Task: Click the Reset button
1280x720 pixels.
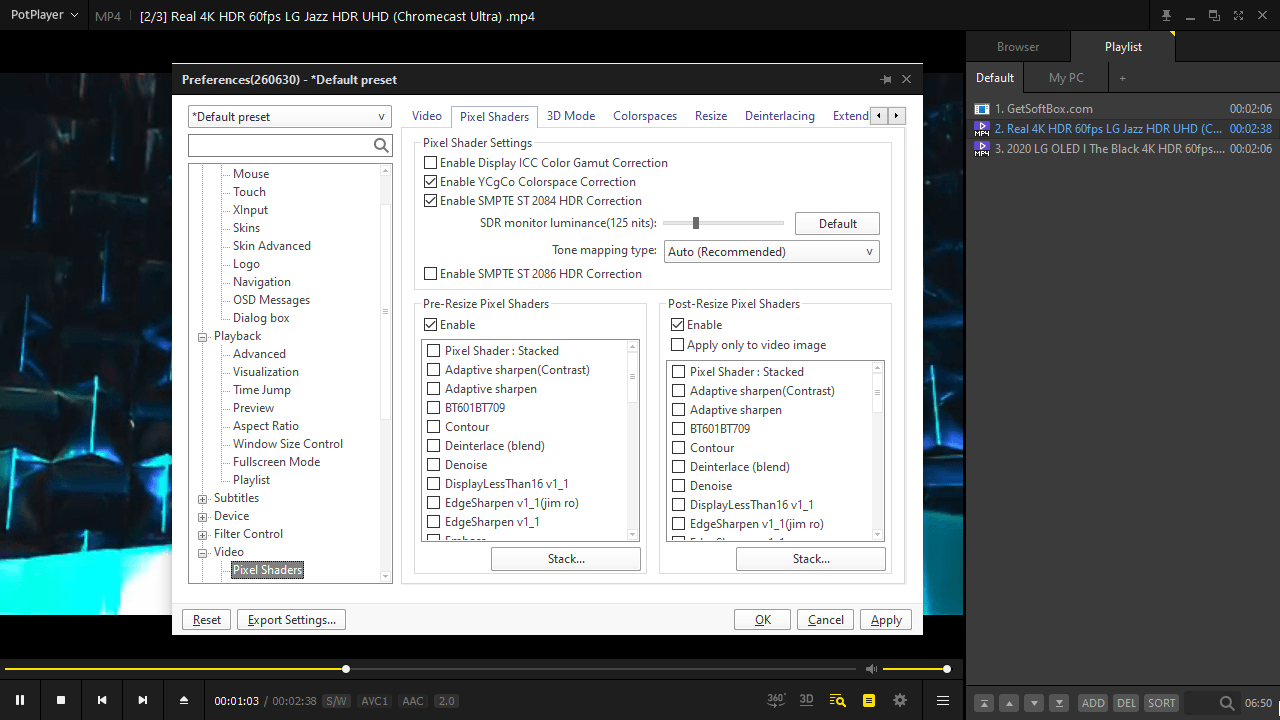Action: [207, 620]
